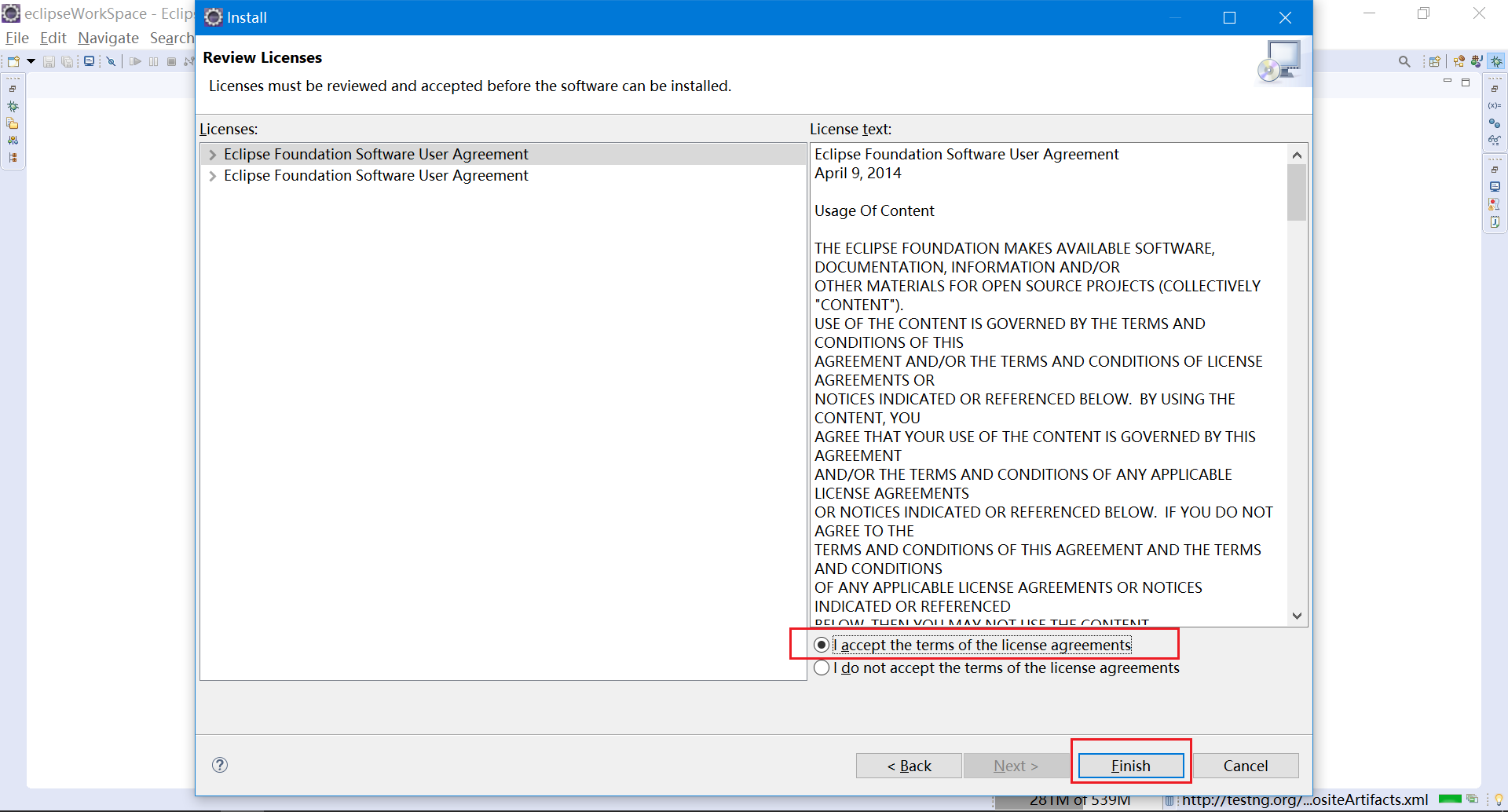Image resolution: width=1508 pixels, height=812 pixels.
Task: Select I do not accept license terms radio
Action: (822, 668)
